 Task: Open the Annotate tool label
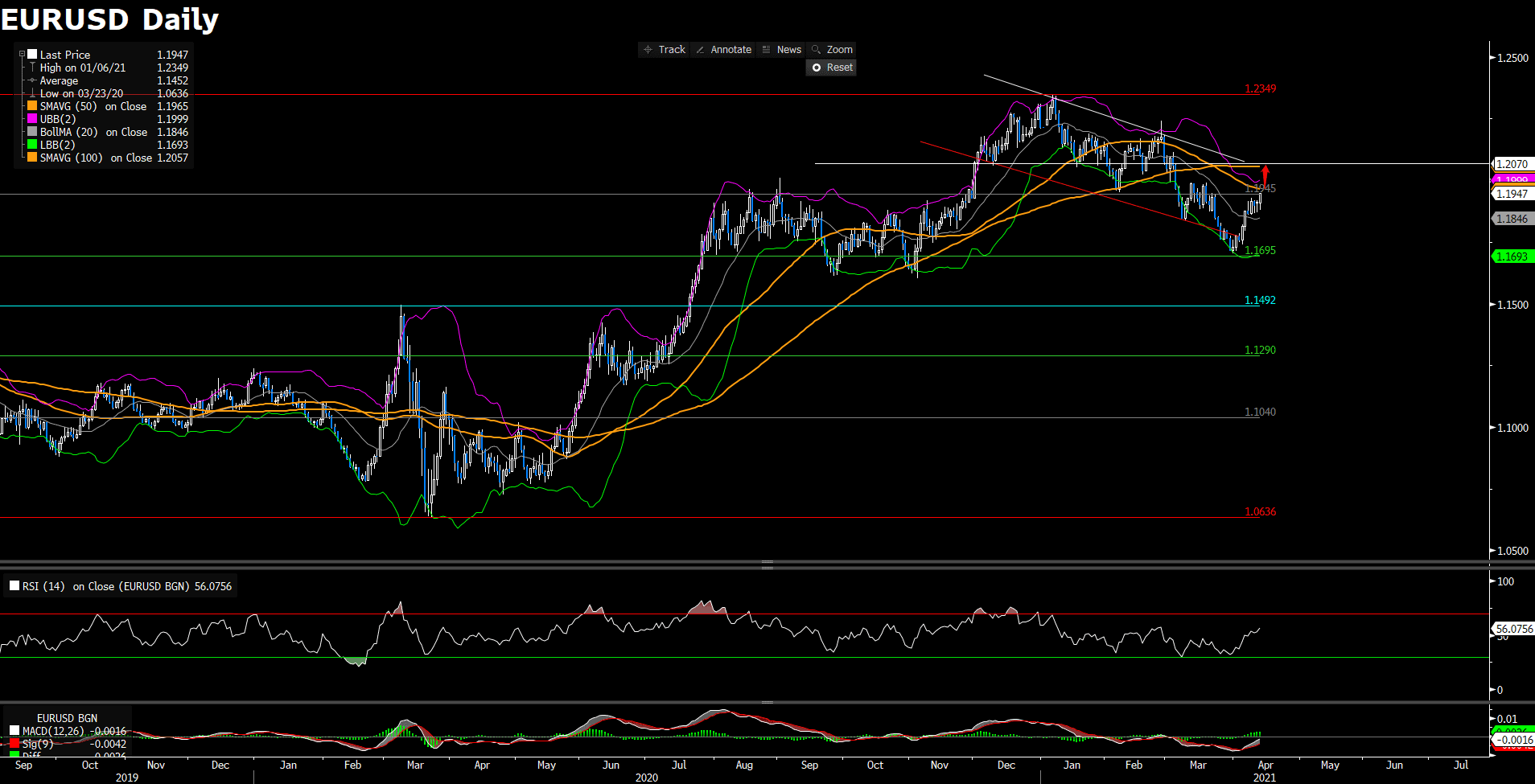[730, 50]
